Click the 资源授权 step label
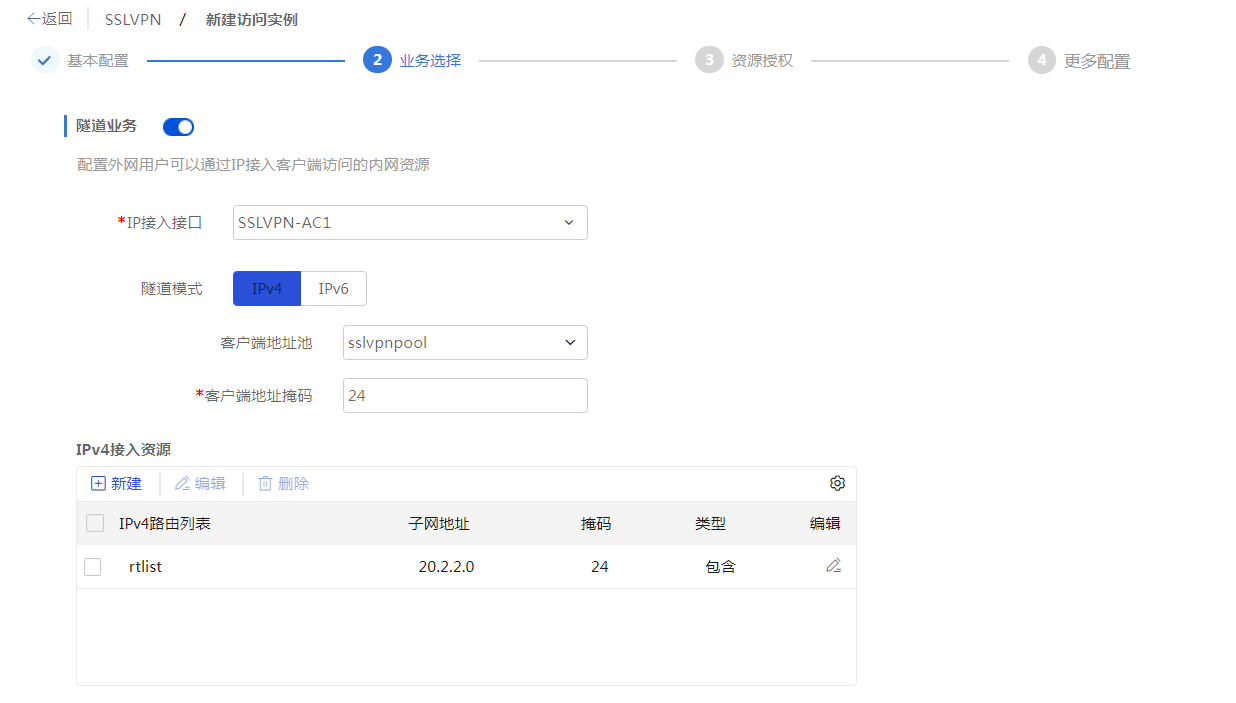Viewport: 1236px width, 703px height. (762, 61)
